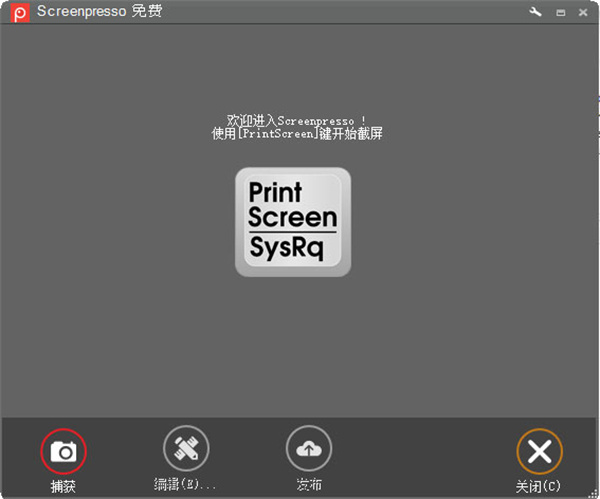Click the window minimize icon in title bar
The image size is (600, 499).
tap(560, 12)
